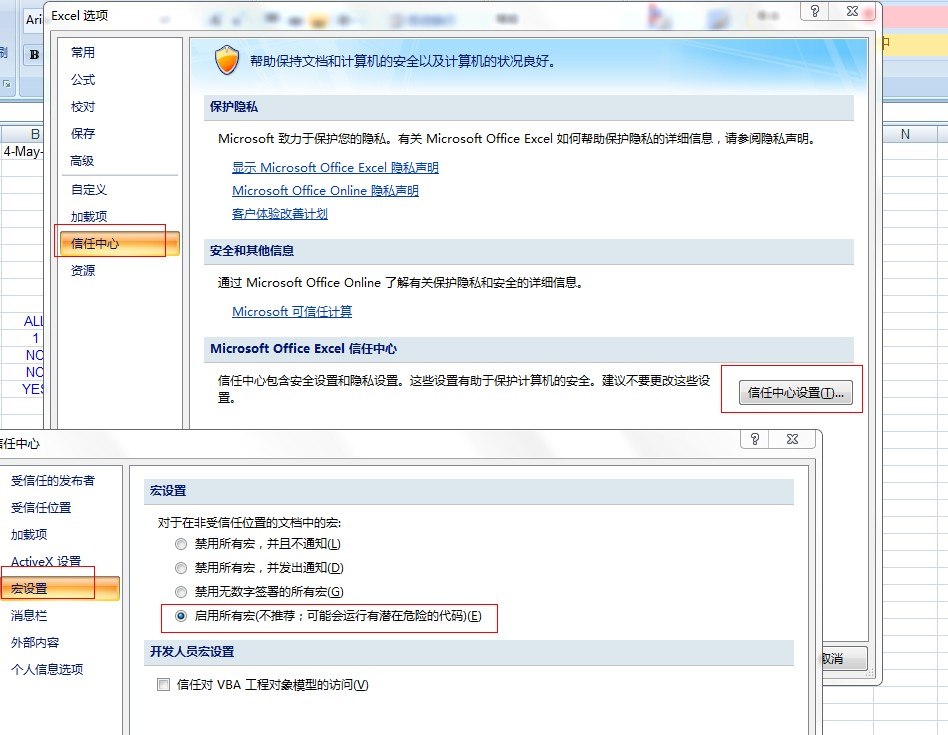This screenshot has width=948, height=735.
Task: Select 宏设置 in Trust Center sidebar
Action: click(x=60, y=589)
